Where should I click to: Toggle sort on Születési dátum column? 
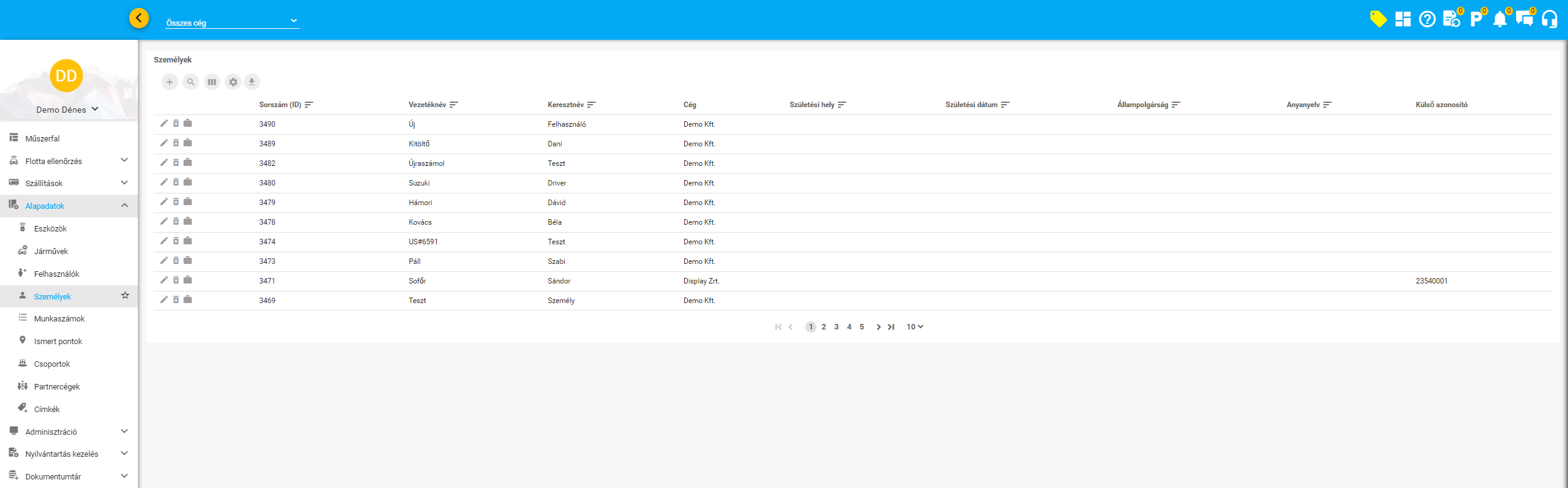[x=1005, y=105]
